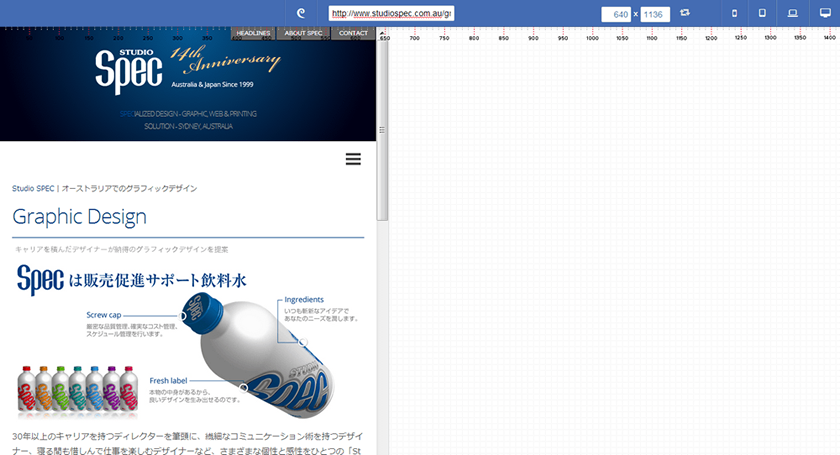Click the Ingredients callout label
The width and height of the screenshot is (840, 455).
(304, 299)
